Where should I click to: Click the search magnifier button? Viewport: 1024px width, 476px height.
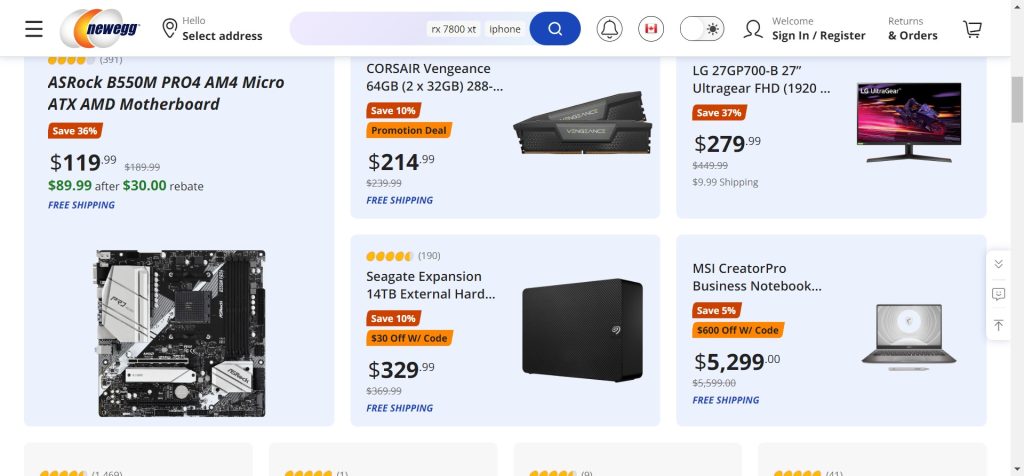(555, 28)
